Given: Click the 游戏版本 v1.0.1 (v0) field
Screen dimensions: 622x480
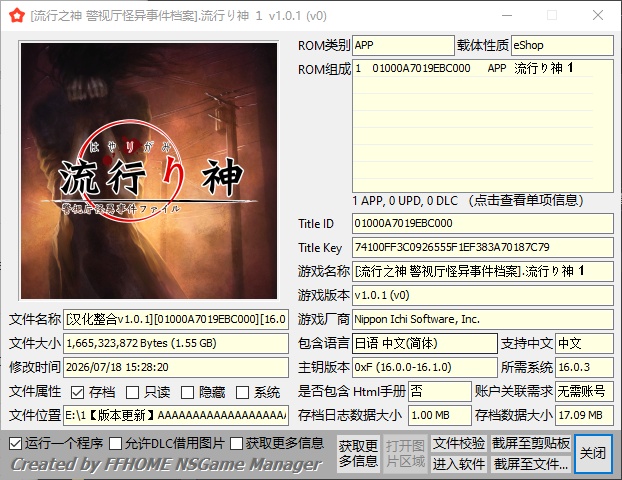Looking at the screenshot, I should (483, 296).
